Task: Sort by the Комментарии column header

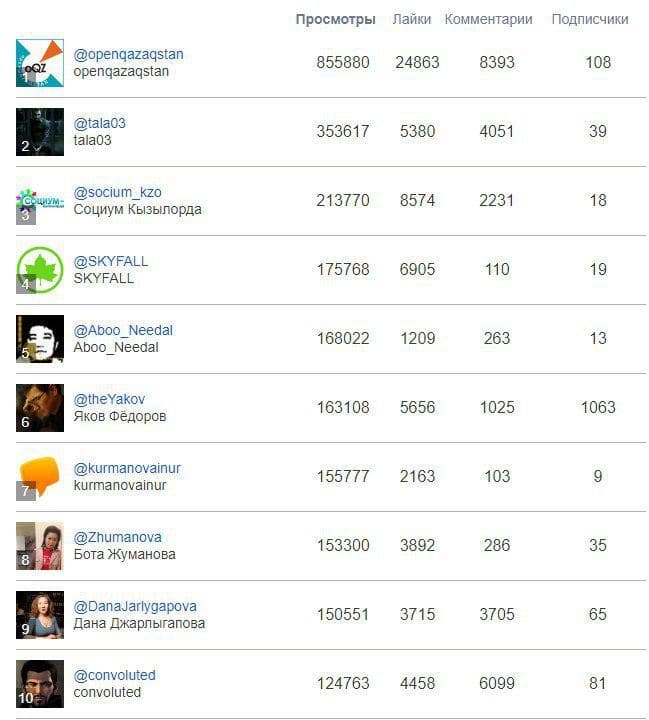Action: (x=488, y=19)
